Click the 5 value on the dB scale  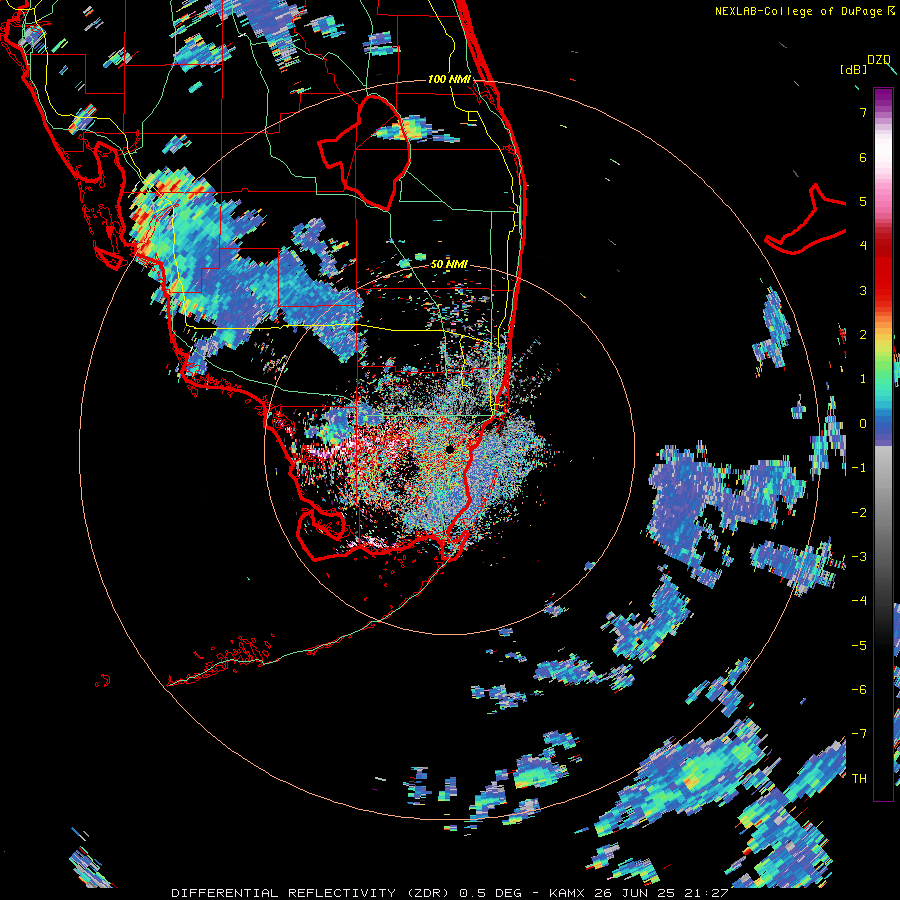863,201
